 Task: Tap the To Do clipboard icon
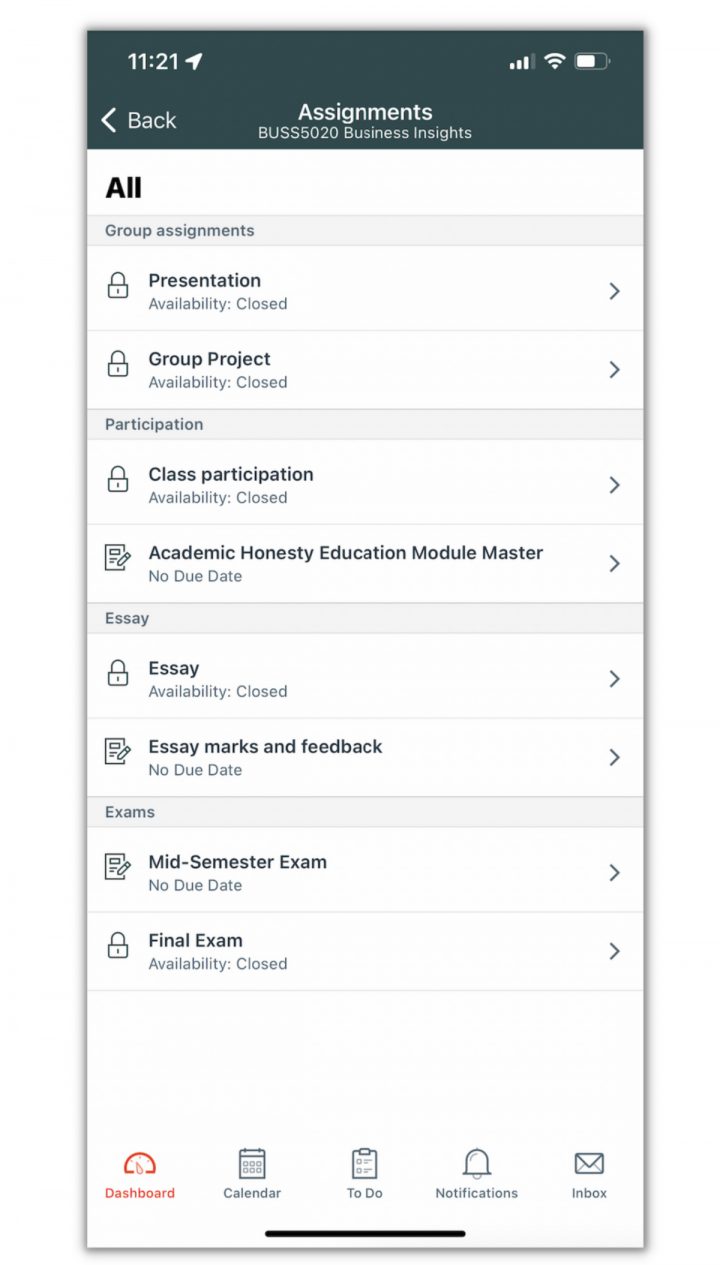(365, 1164)
